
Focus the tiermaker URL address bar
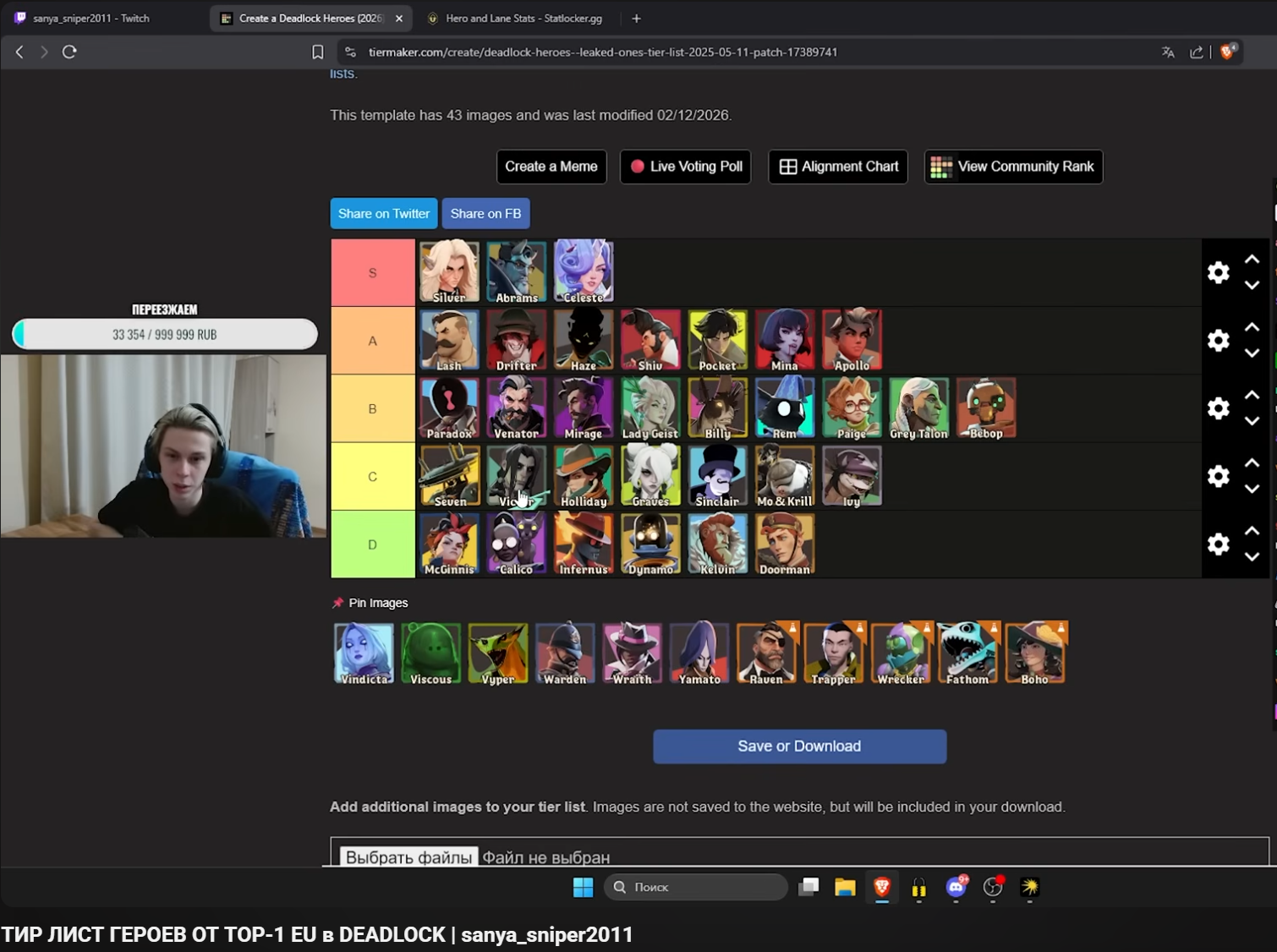(603, 52)
